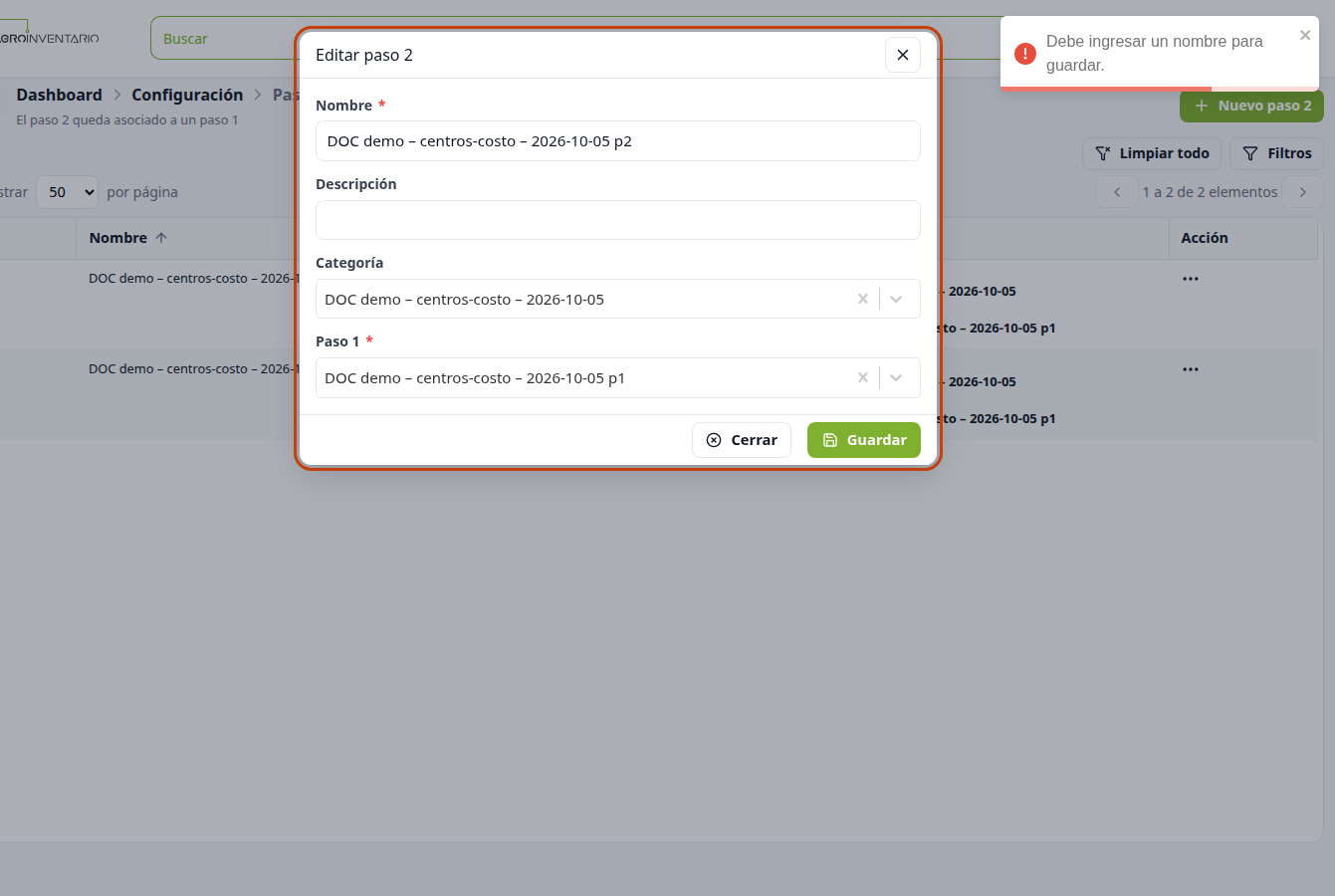Click the pagination text '1 a 2 de 2 elementos'
1335x896 pixels.
(x=1210, y=192)
